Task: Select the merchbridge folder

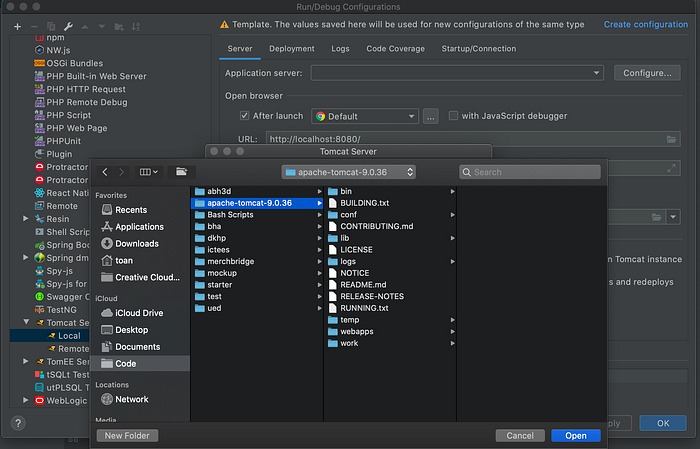Action: [x=257, y=262]
